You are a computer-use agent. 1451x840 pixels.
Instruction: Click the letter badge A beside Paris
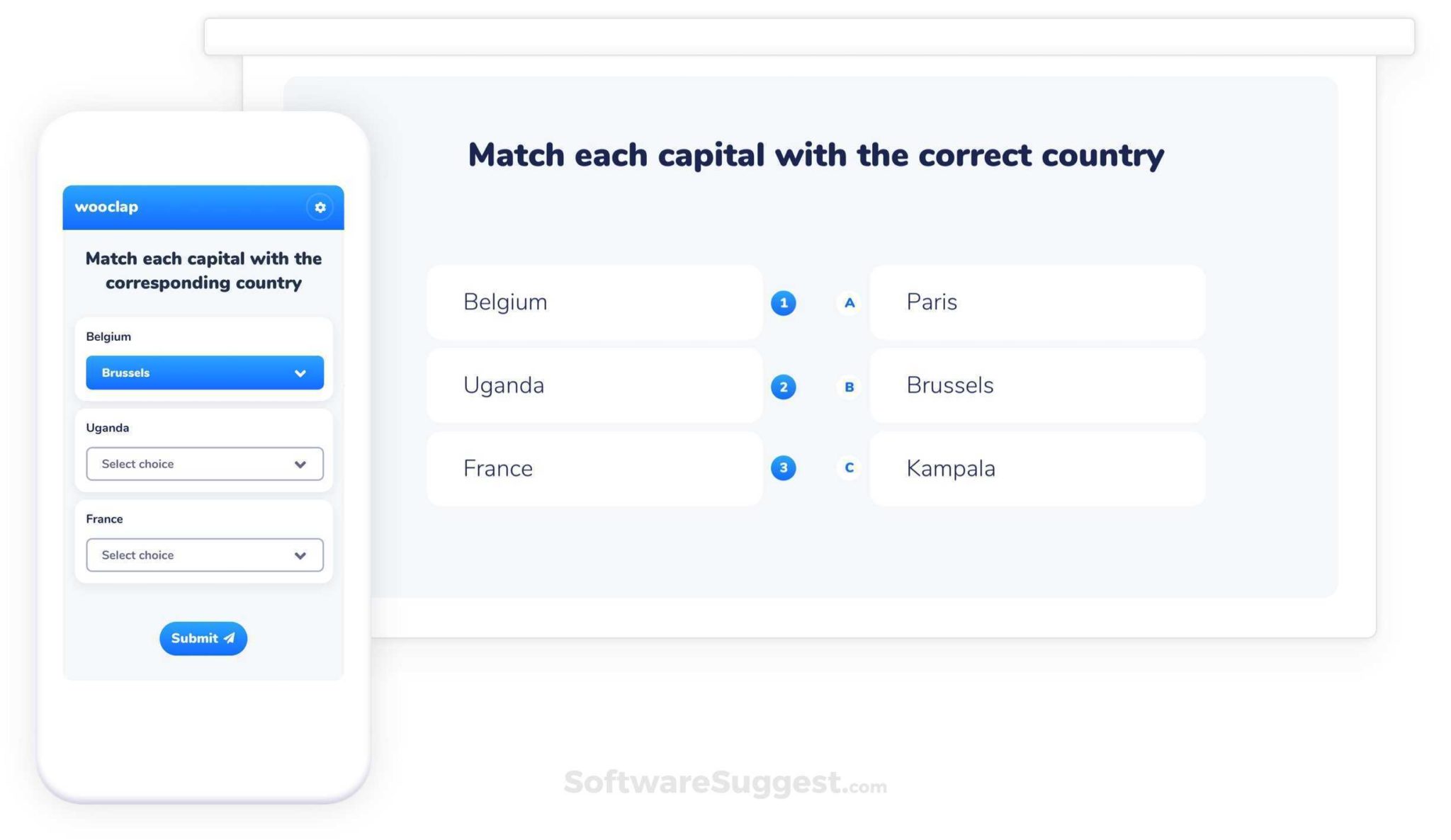(x=848, y=302)
